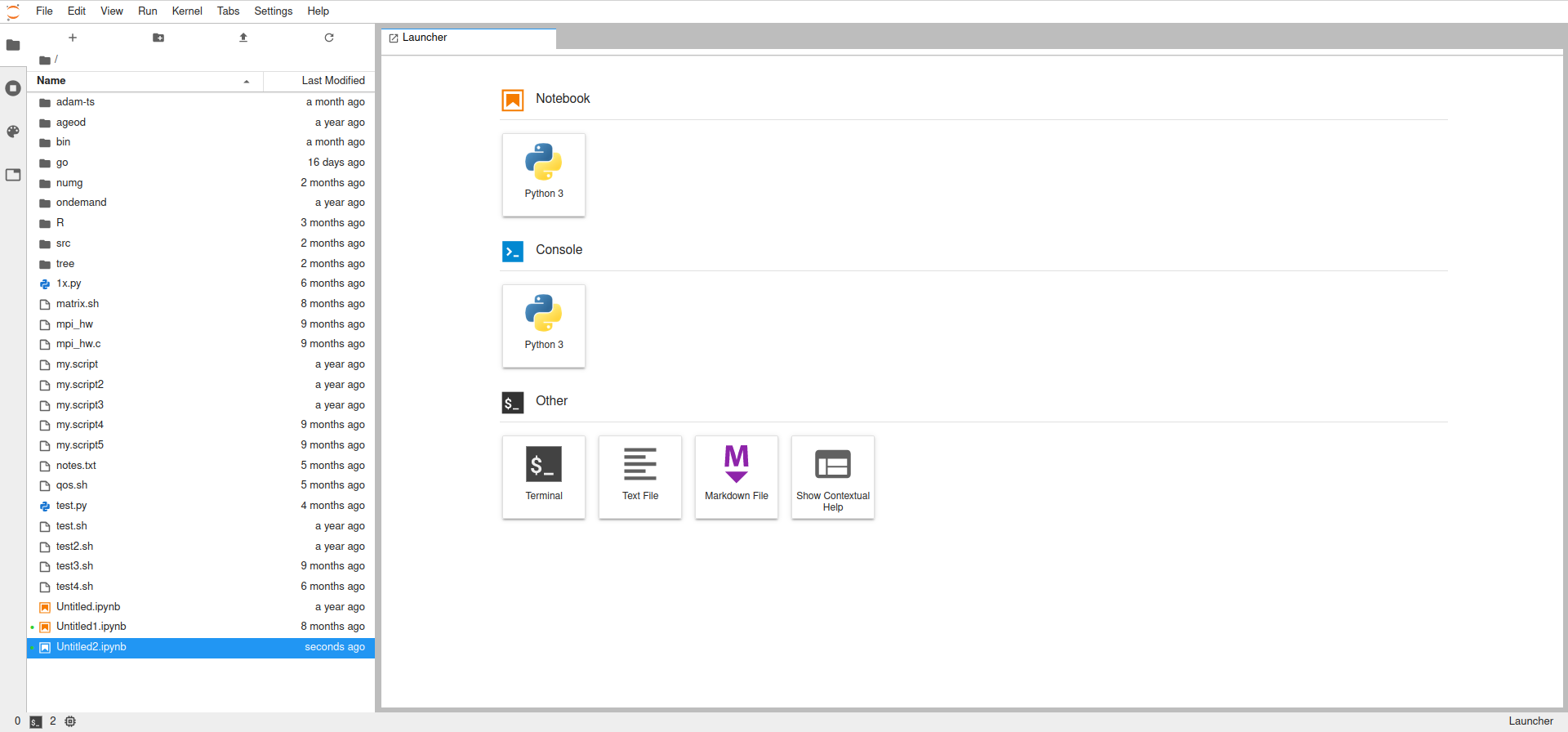Create a new Markdown File
This screenshot has width=1568, height=732.
(x=737, y=477)
